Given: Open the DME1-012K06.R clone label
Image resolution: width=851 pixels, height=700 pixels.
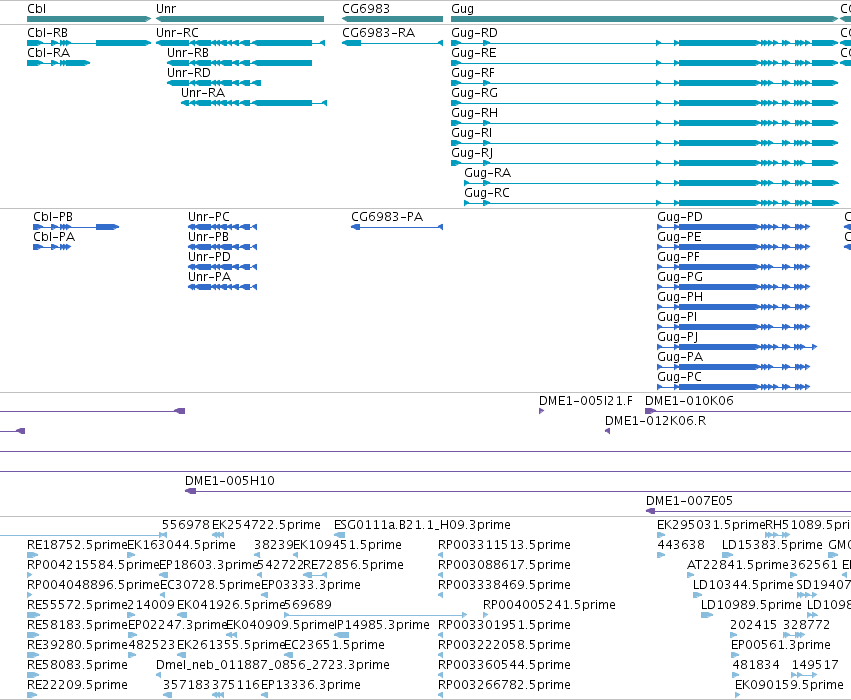Looking at the screenshot, I should pos(656,421).
